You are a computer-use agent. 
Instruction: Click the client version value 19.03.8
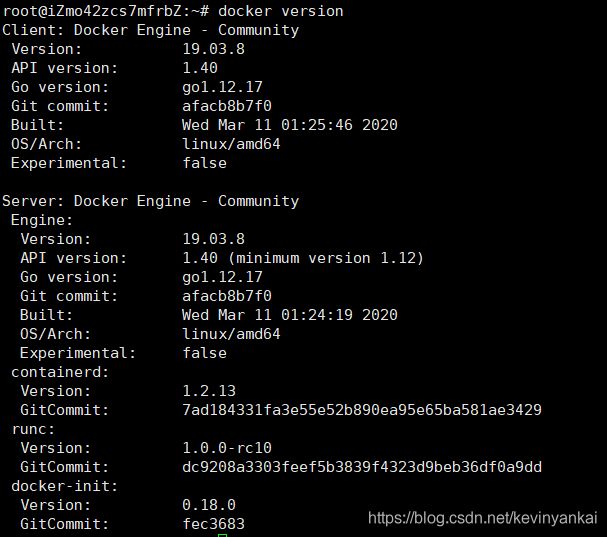point(213,49)
